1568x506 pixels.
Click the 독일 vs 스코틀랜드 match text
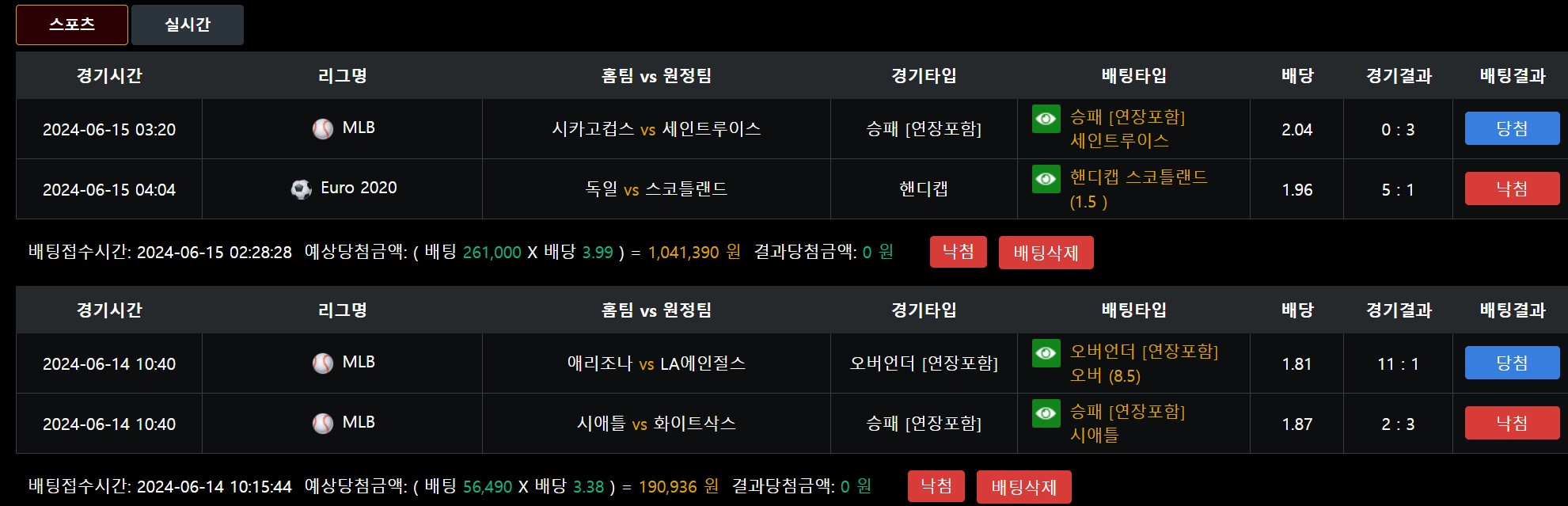click(x=656, y=189)
